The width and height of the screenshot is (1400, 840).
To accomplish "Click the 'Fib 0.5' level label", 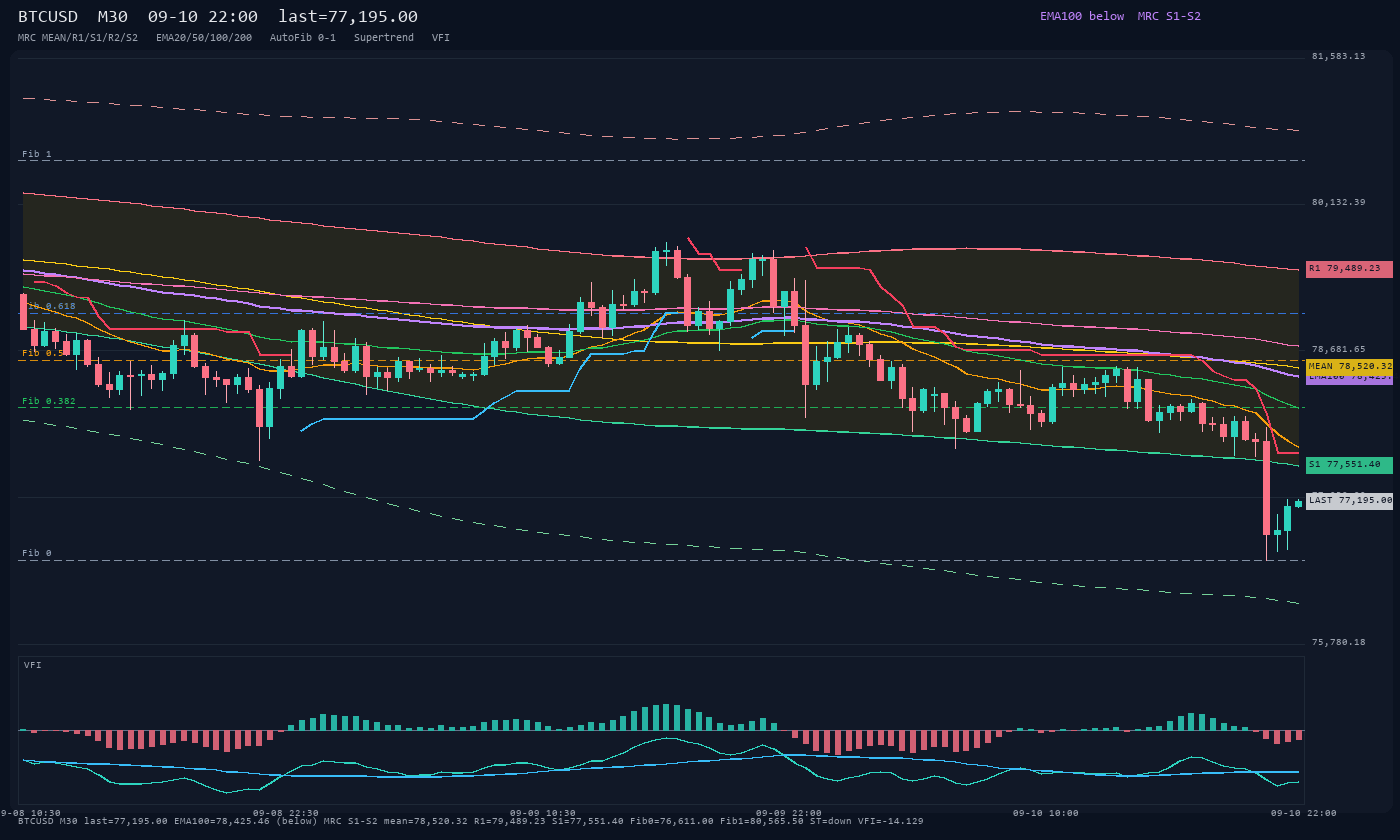I will (x=44, y=353).
